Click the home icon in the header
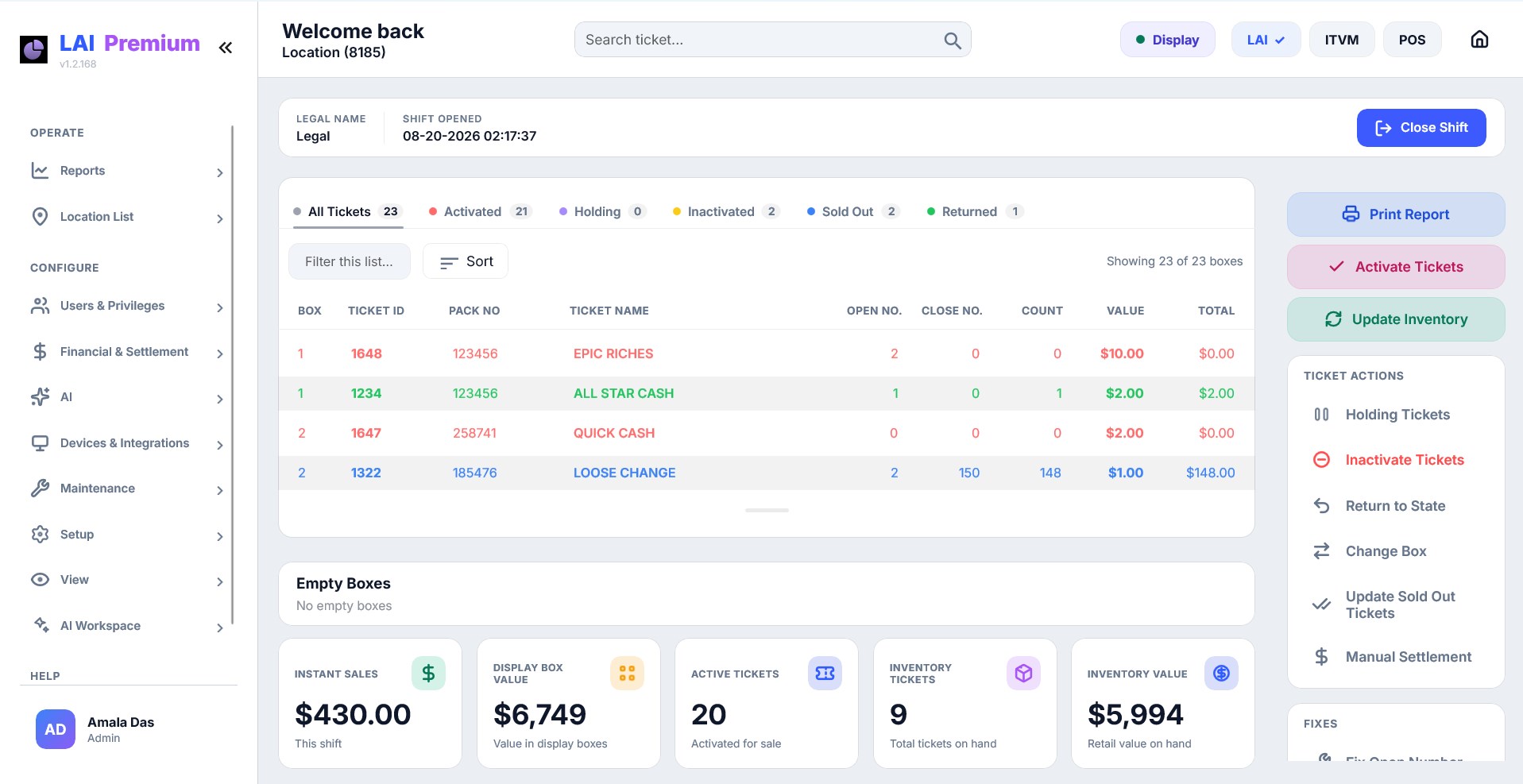The height and width of the screenshot is (784, 1523). tap(1479, 40)
